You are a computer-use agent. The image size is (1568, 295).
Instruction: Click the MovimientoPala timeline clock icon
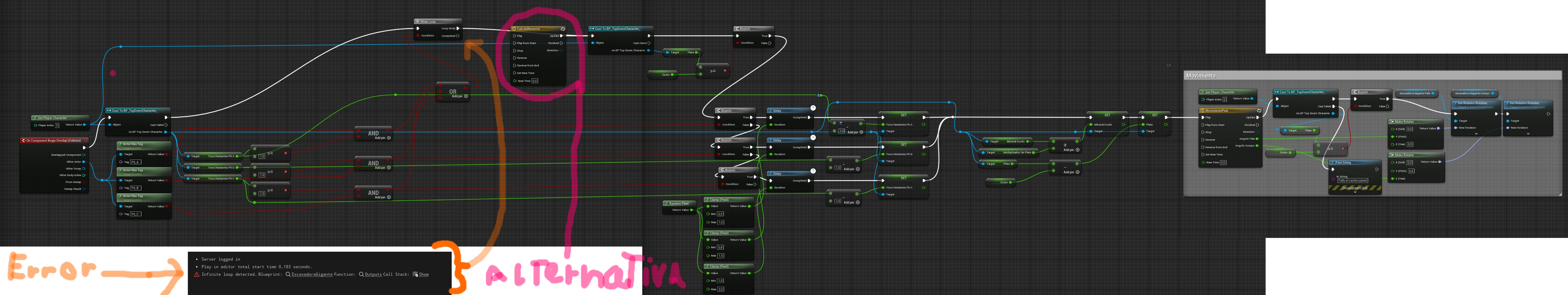[1203, 111]
